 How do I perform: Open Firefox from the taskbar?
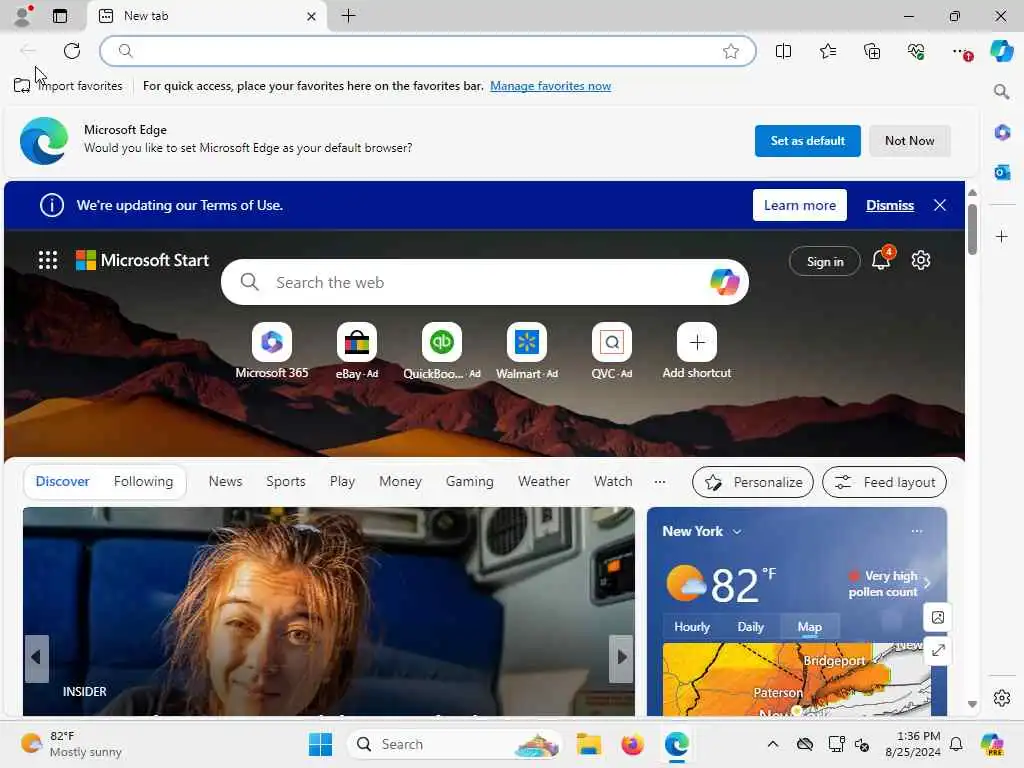coord(632,744)
